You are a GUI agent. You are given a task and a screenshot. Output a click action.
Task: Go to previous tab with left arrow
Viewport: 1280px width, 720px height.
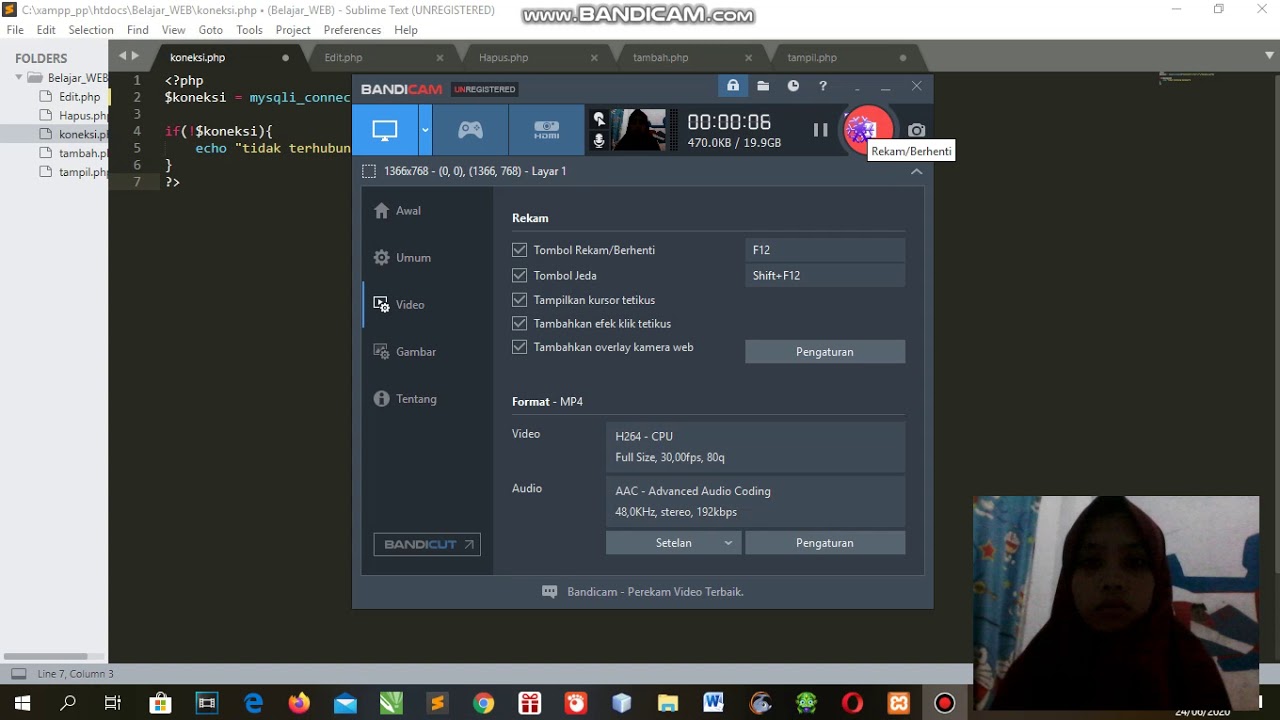(x=123, y=57)
